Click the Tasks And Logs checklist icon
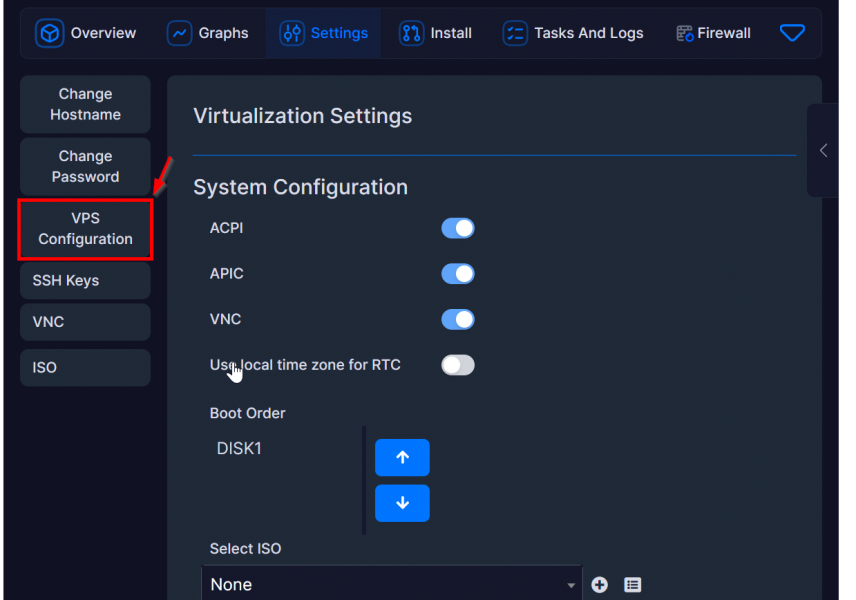 (x=515, y=33)
